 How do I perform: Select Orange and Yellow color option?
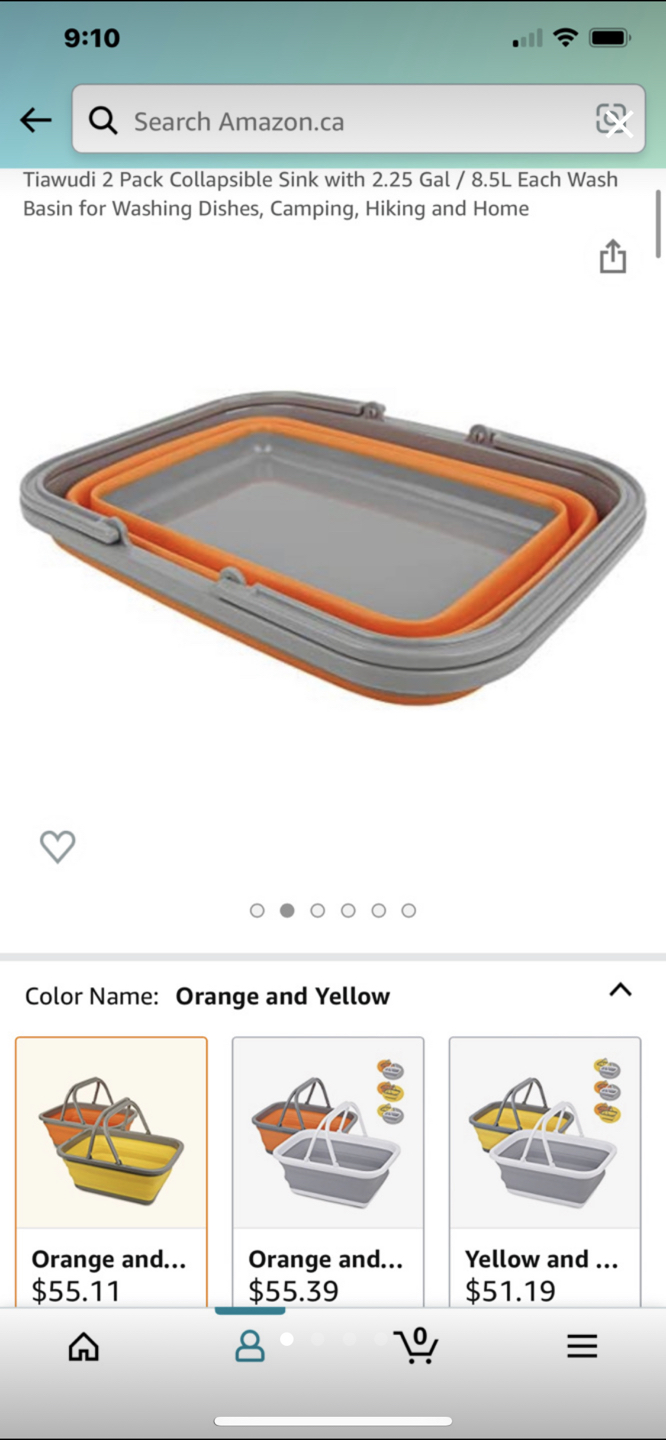(111, 1172)
